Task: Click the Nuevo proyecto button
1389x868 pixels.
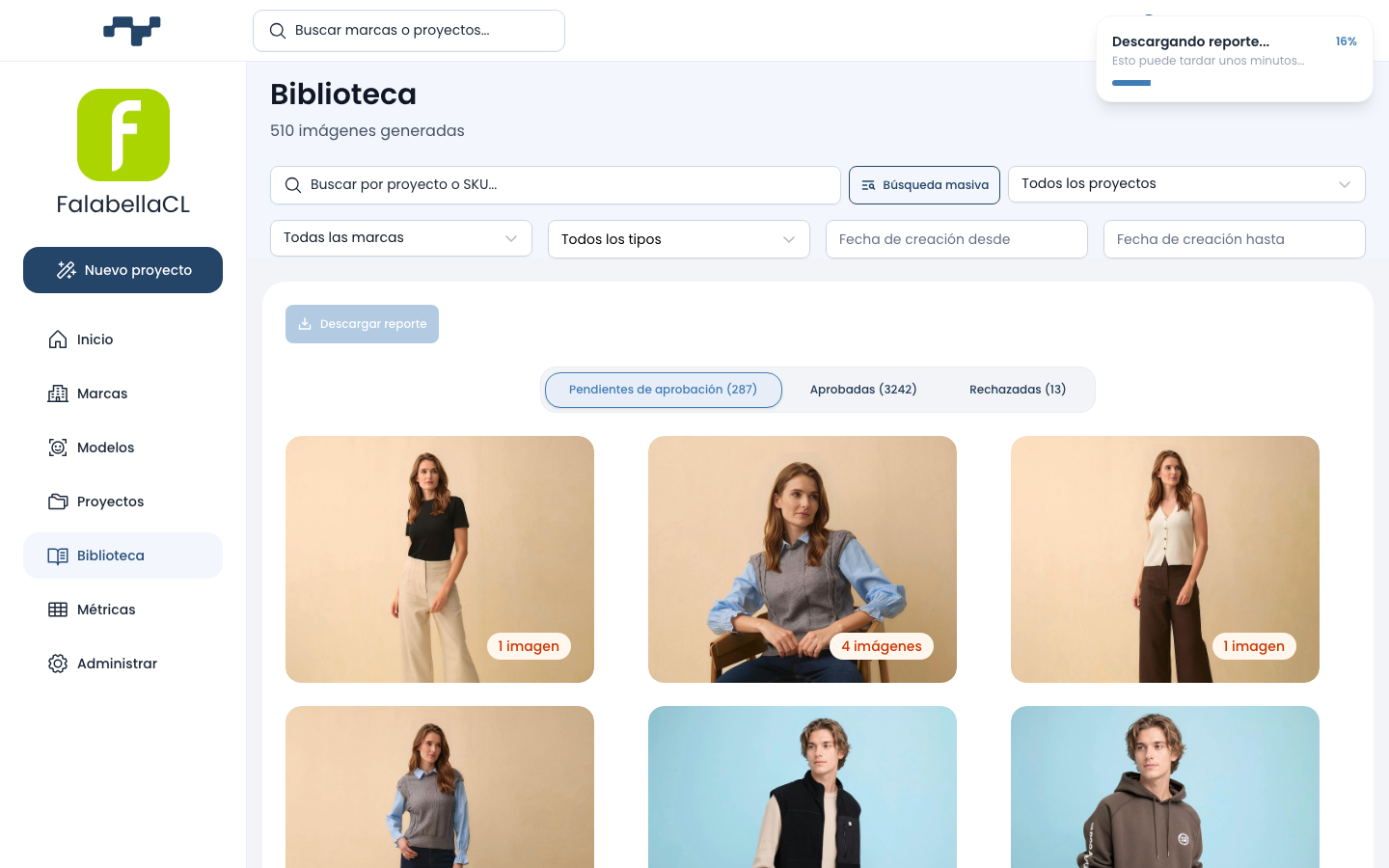Action: pos(123,270)
